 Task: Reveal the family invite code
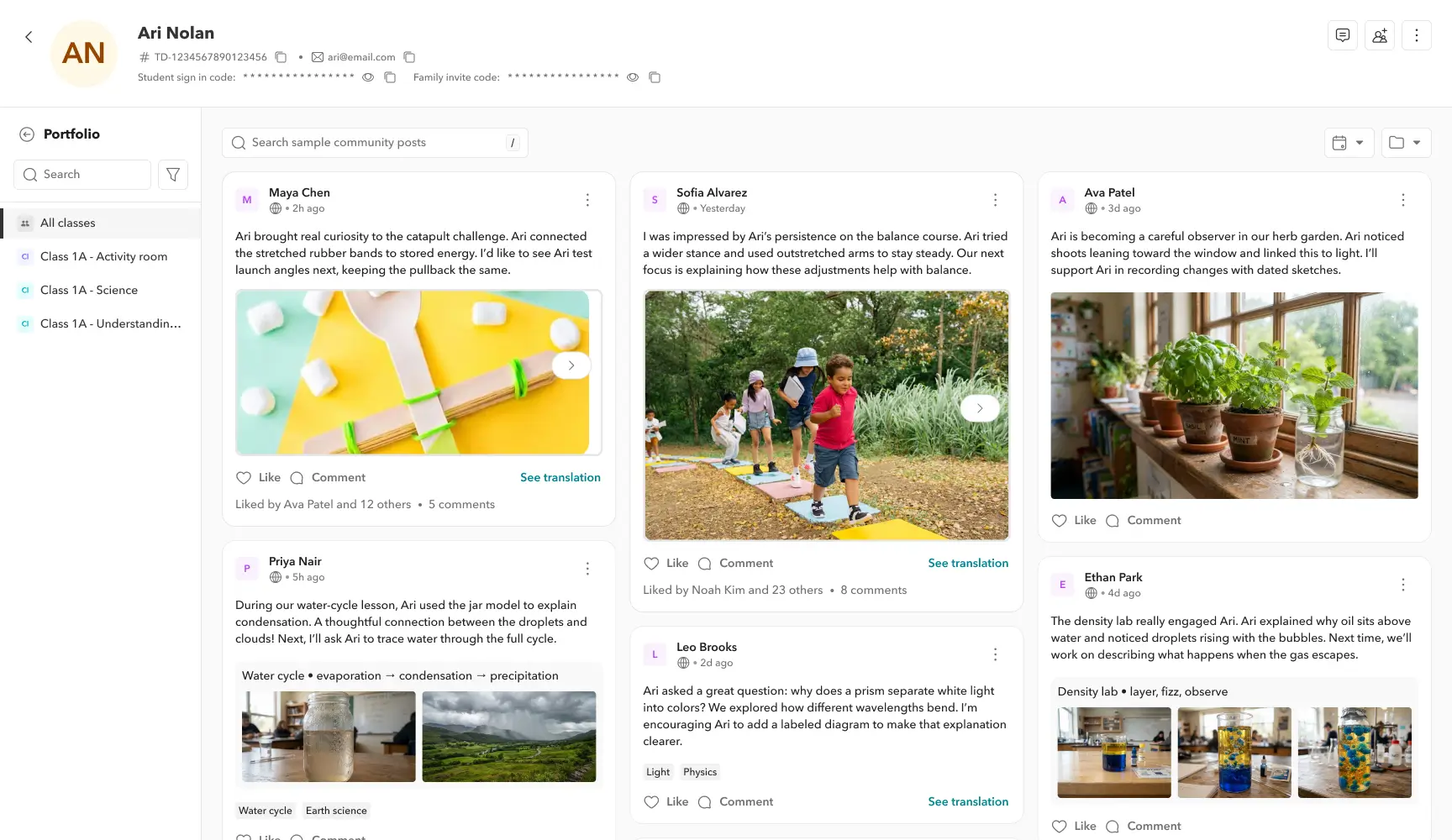pyautogui.click(x=633, y=77)
